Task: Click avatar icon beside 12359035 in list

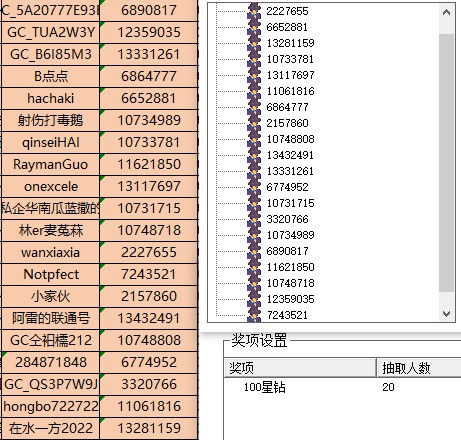Action: click(254, 299)
